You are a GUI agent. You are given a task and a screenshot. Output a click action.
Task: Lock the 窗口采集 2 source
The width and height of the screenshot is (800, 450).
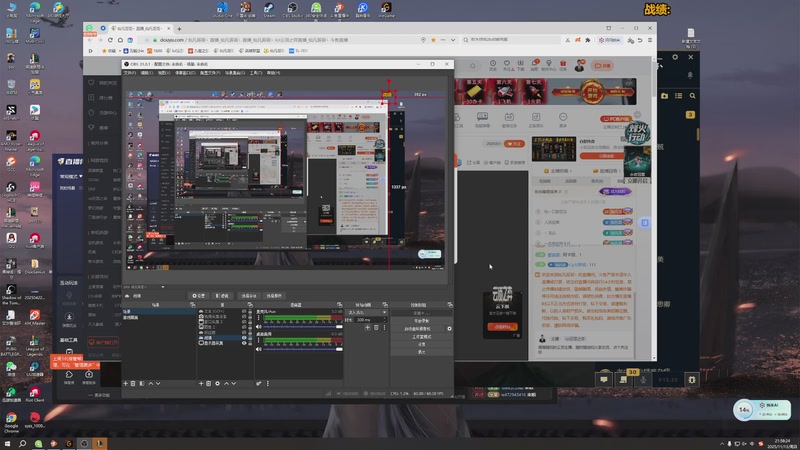250,321
